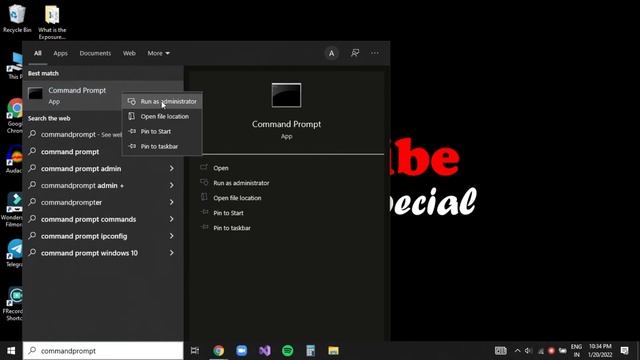Show hidden system tray icons
This screenshot has height=360, width=640.
[x=517, y=351]
